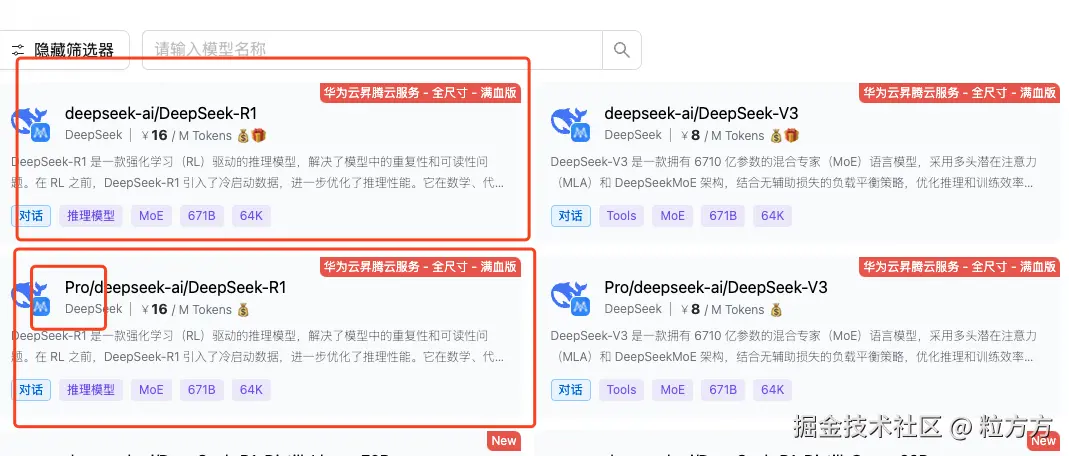Open the deepseek-ai/DeepSeek-R1 model title

[161, 113]
